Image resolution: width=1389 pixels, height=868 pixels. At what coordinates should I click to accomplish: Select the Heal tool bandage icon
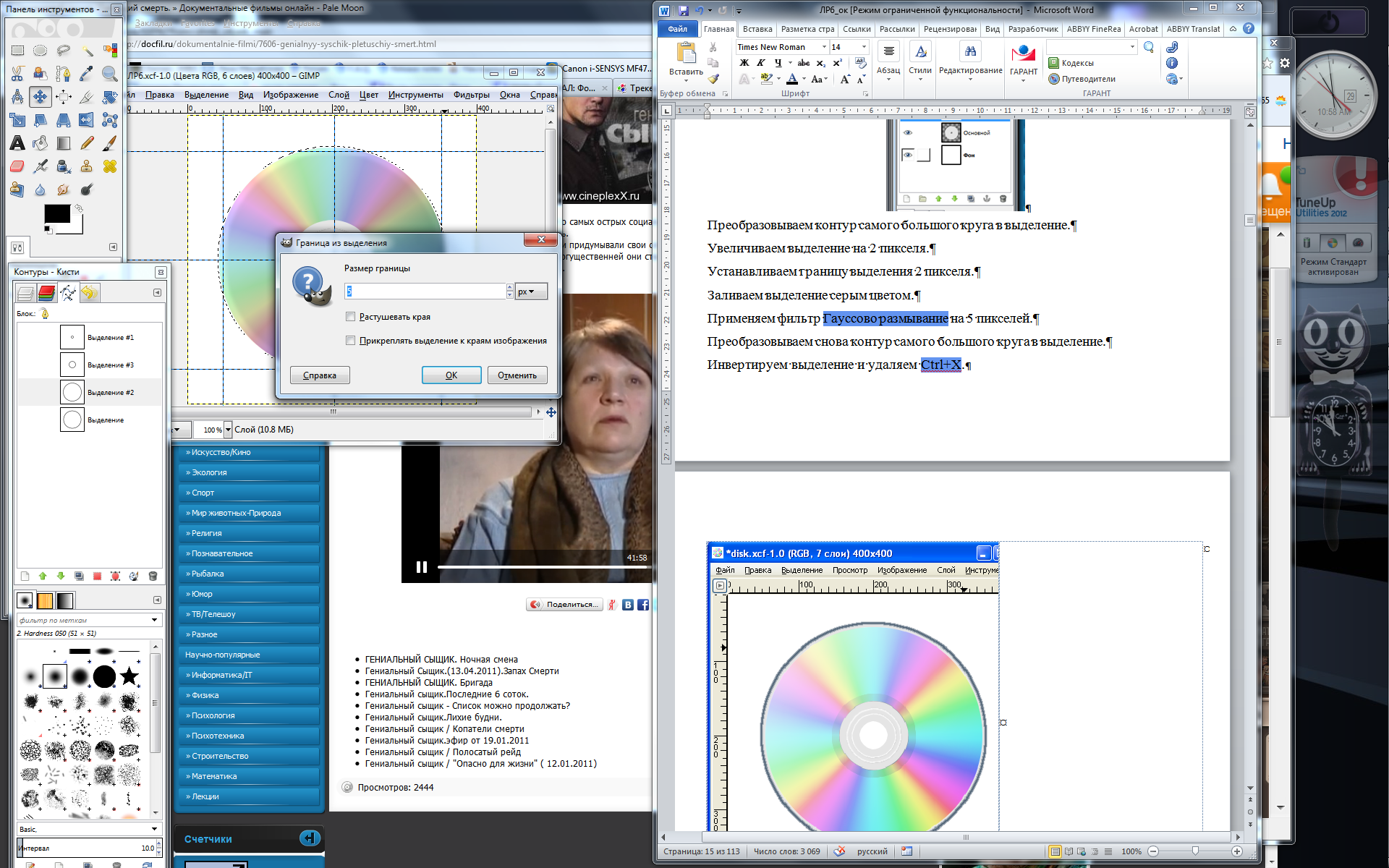110,166
